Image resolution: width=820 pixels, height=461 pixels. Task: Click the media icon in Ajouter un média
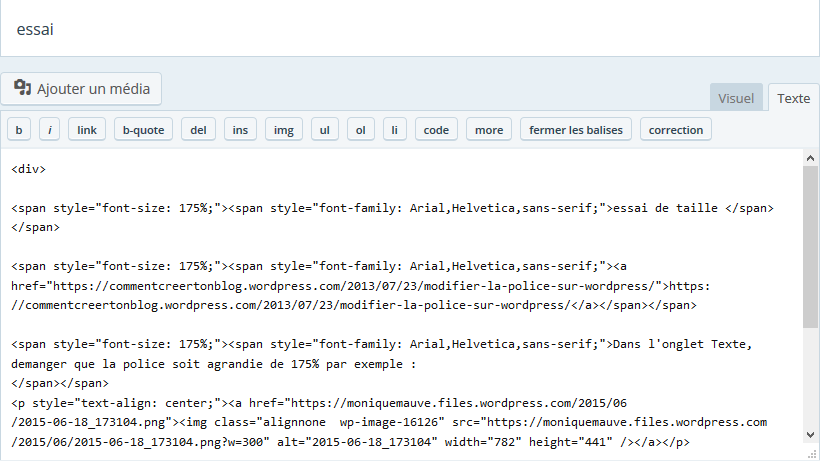pyautogui.click(x=22, y=88)
